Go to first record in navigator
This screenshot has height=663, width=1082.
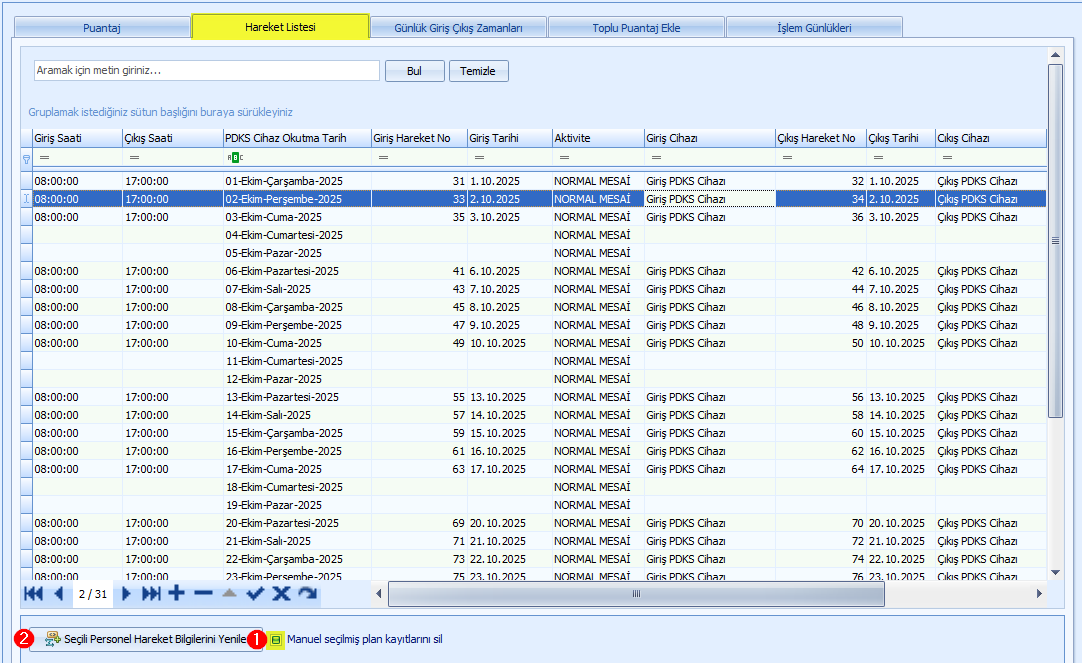click(33, 594)
